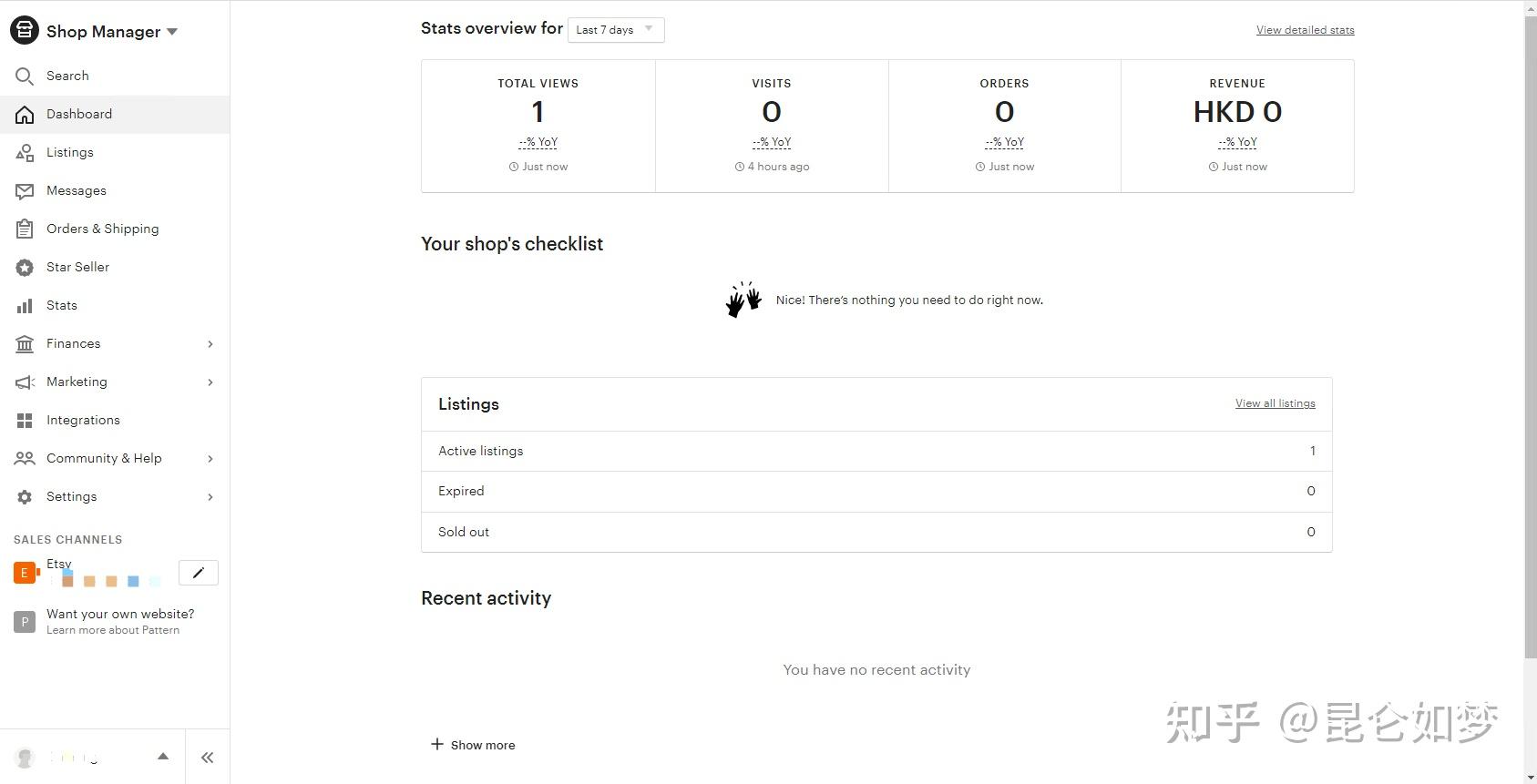The height and width of the screenshot is (784, 1537).
Task: Click the Star Seller badge icon
Action: tap(25, 268)
